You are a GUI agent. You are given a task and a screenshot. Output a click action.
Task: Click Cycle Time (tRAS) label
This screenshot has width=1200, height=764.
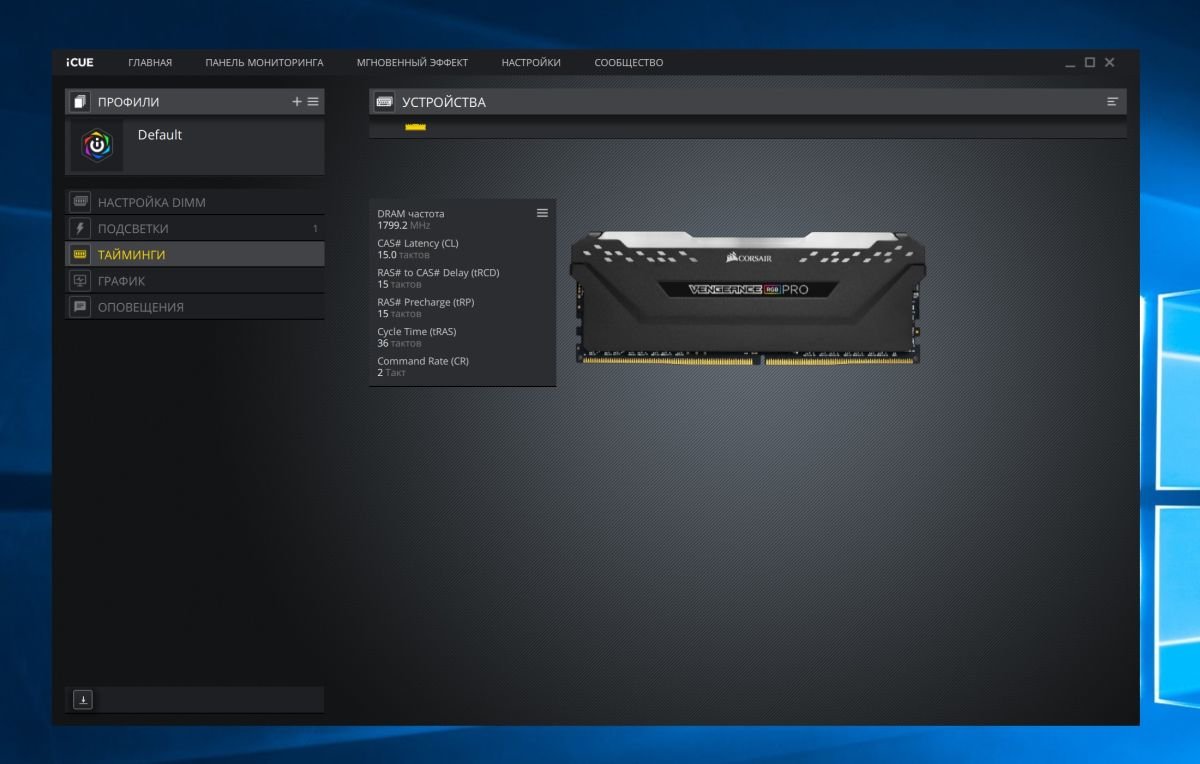tap(416, 331)
